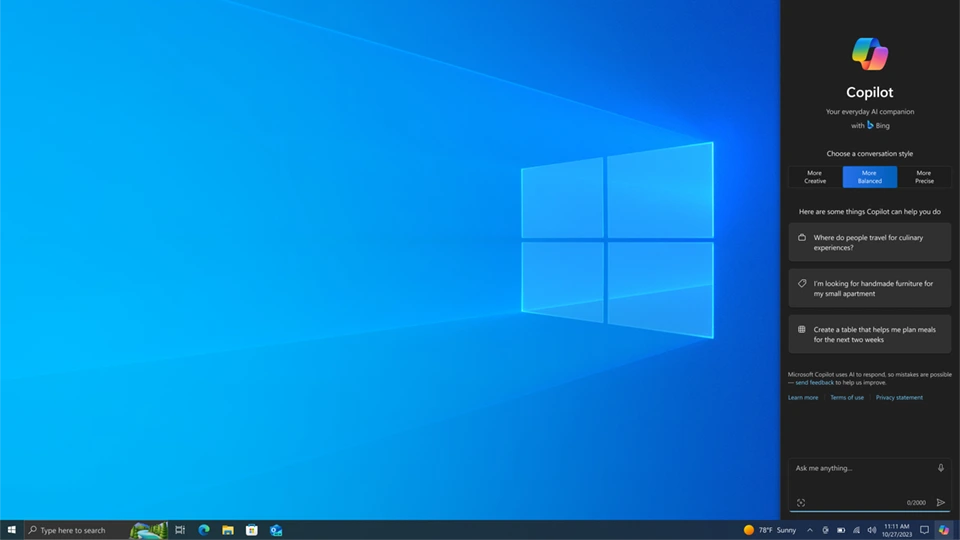The image size is (960, 540).
Task: Click the send message arrow icon
Action: tap(940, 503)
